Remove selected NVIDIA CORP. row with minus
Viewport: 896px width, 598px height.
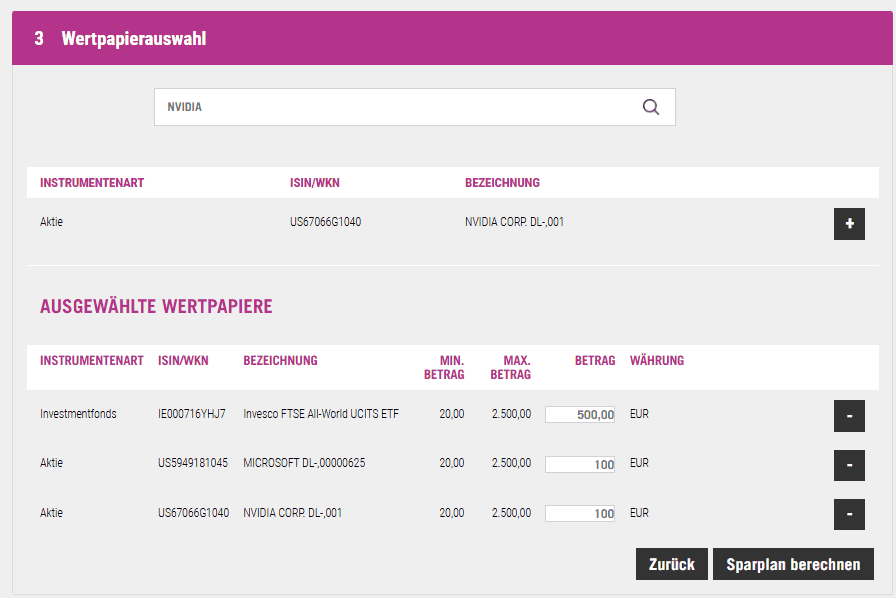(x=849, y=515)
